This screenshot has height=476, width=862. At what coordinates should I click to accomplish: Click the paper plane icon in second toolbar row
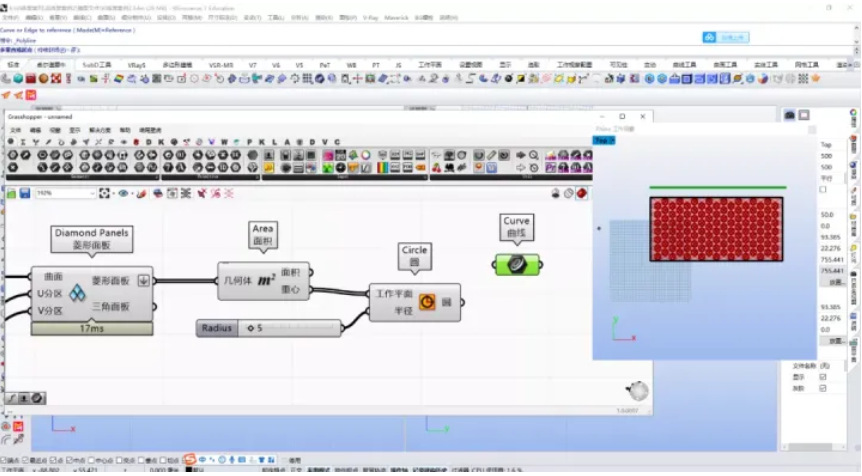pos(5,95)
